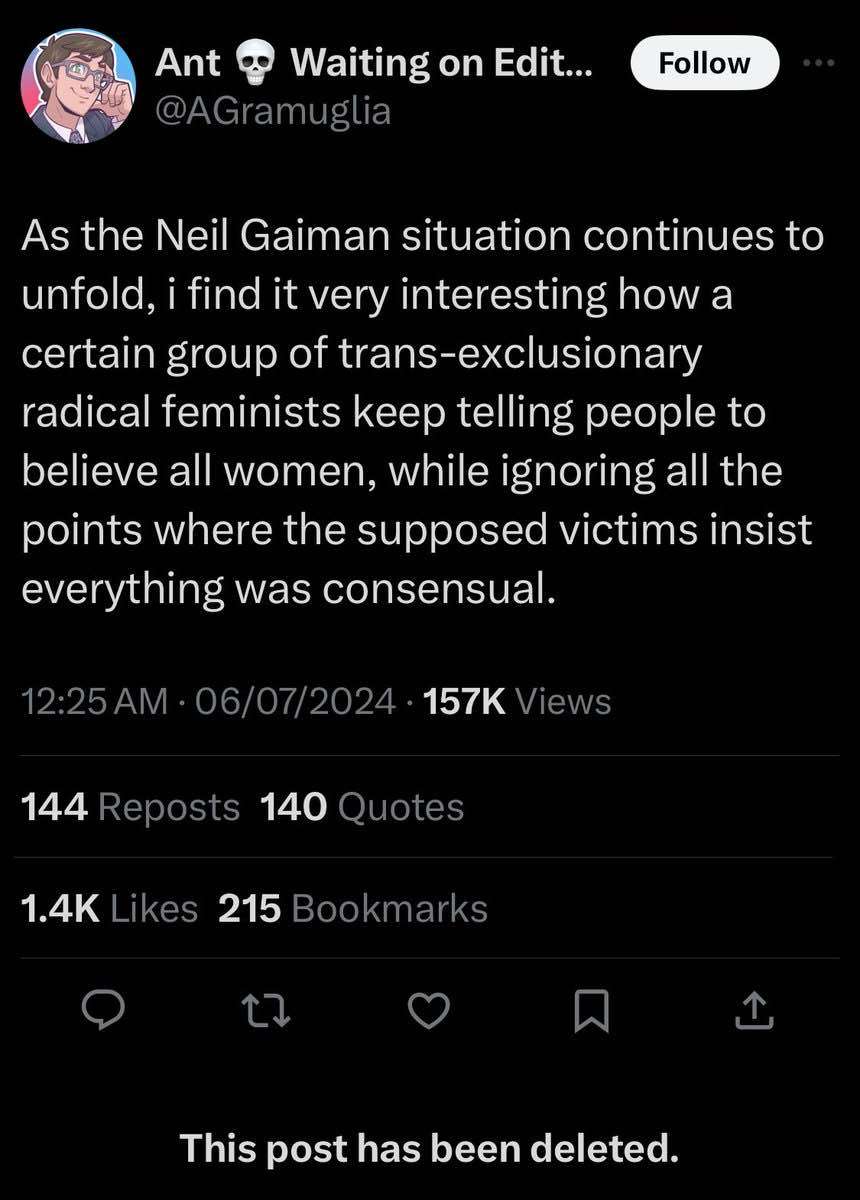Image resolution: width=860 pixels, height=1200 pixels.
Task: Click the skull emoji in display name
Action: [x=255, y=65]
